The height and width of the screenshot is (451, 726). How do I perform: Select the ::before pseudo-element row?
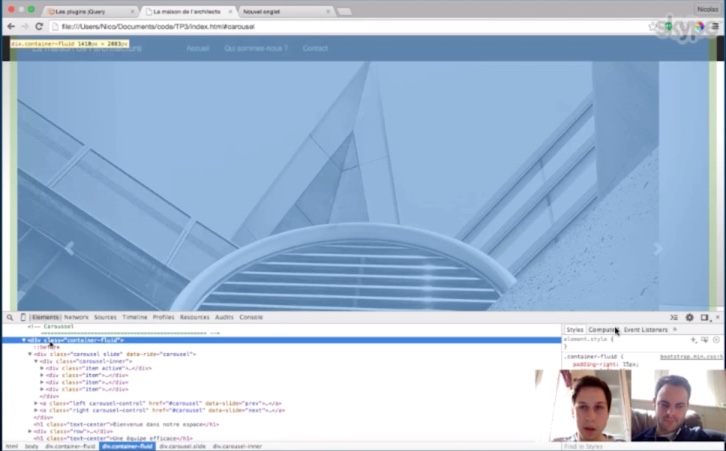coord(47,347)
